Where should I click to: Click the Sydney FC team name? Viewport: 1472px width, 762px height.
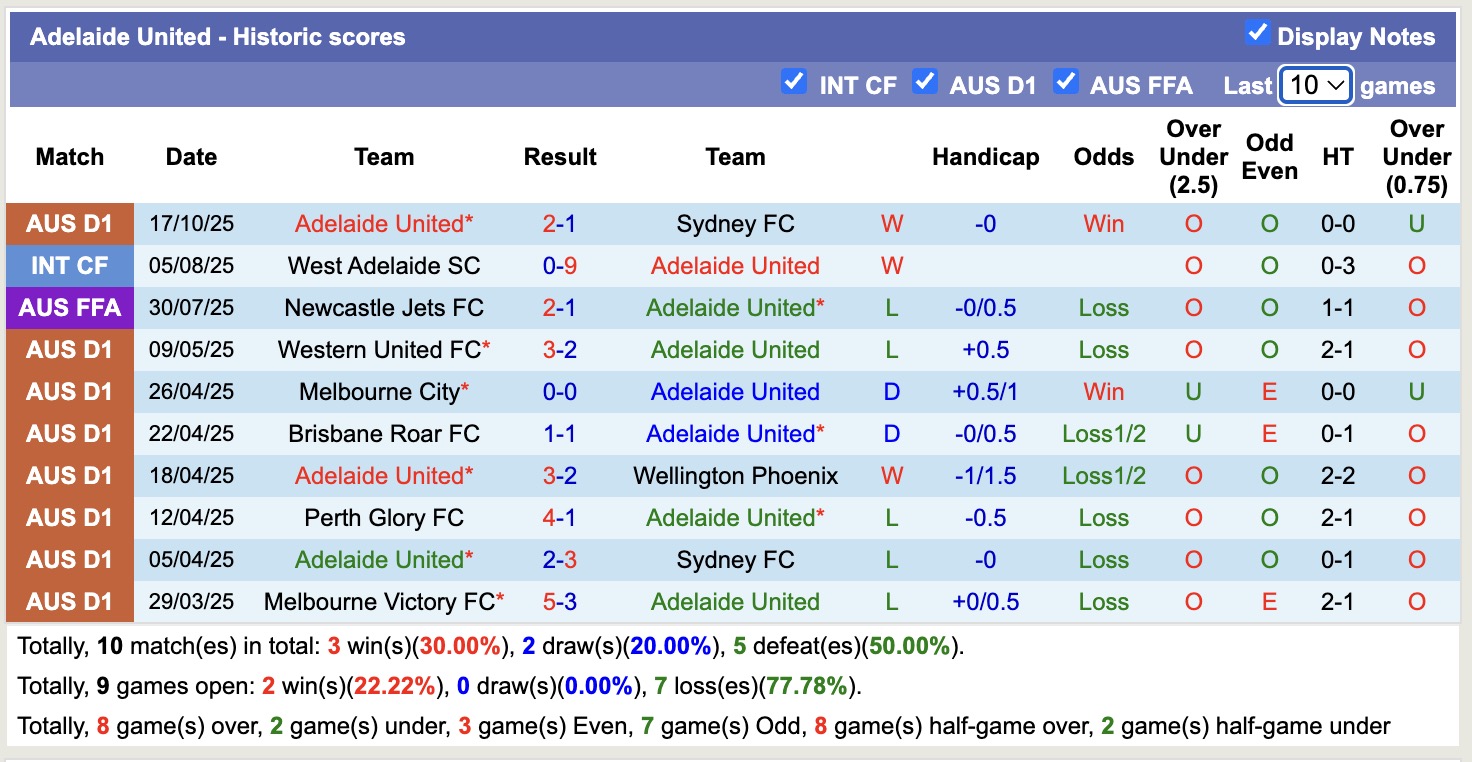pos(735,224)
